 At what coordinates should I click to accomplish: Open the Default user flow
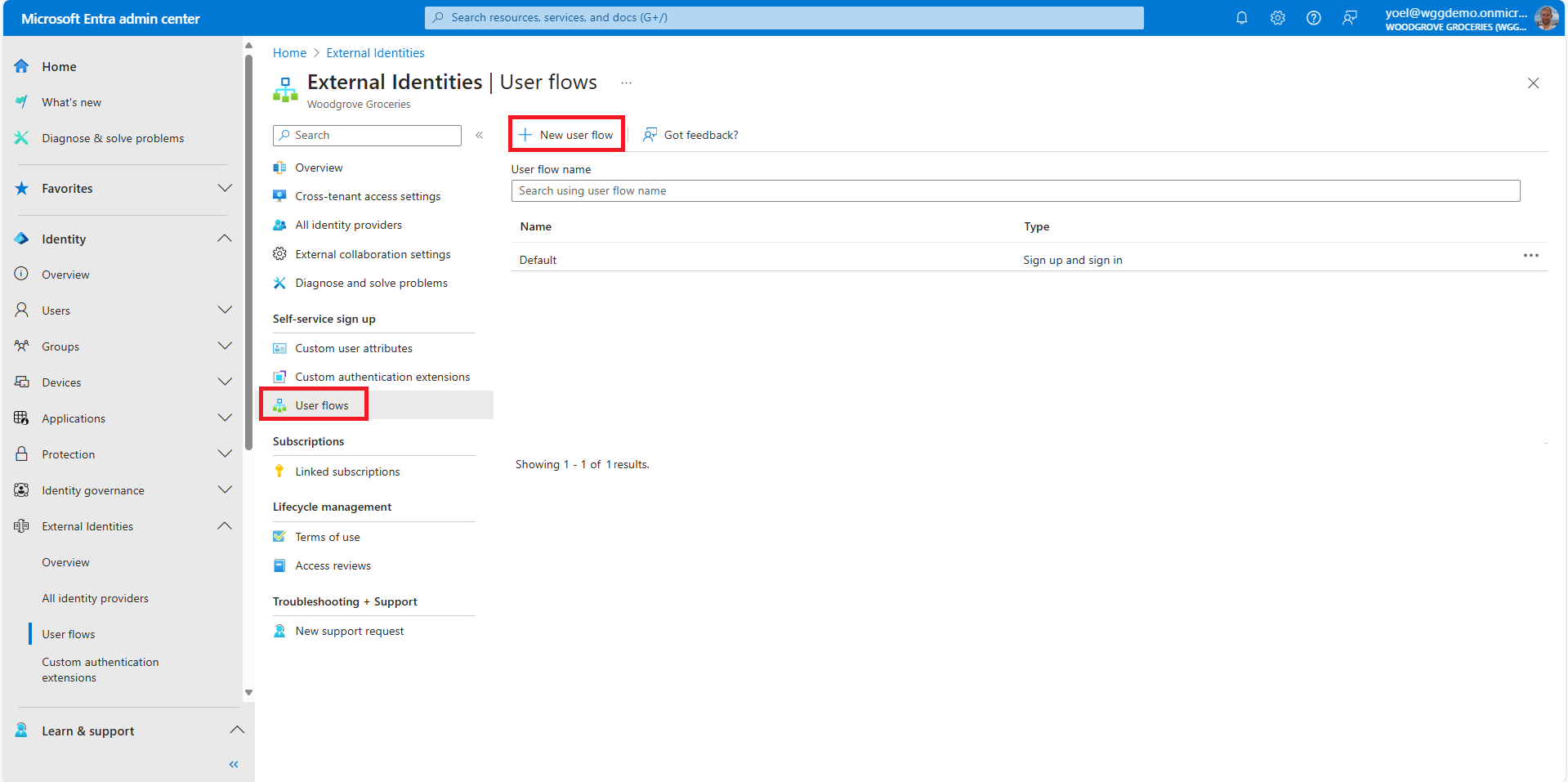pos(538,260)
